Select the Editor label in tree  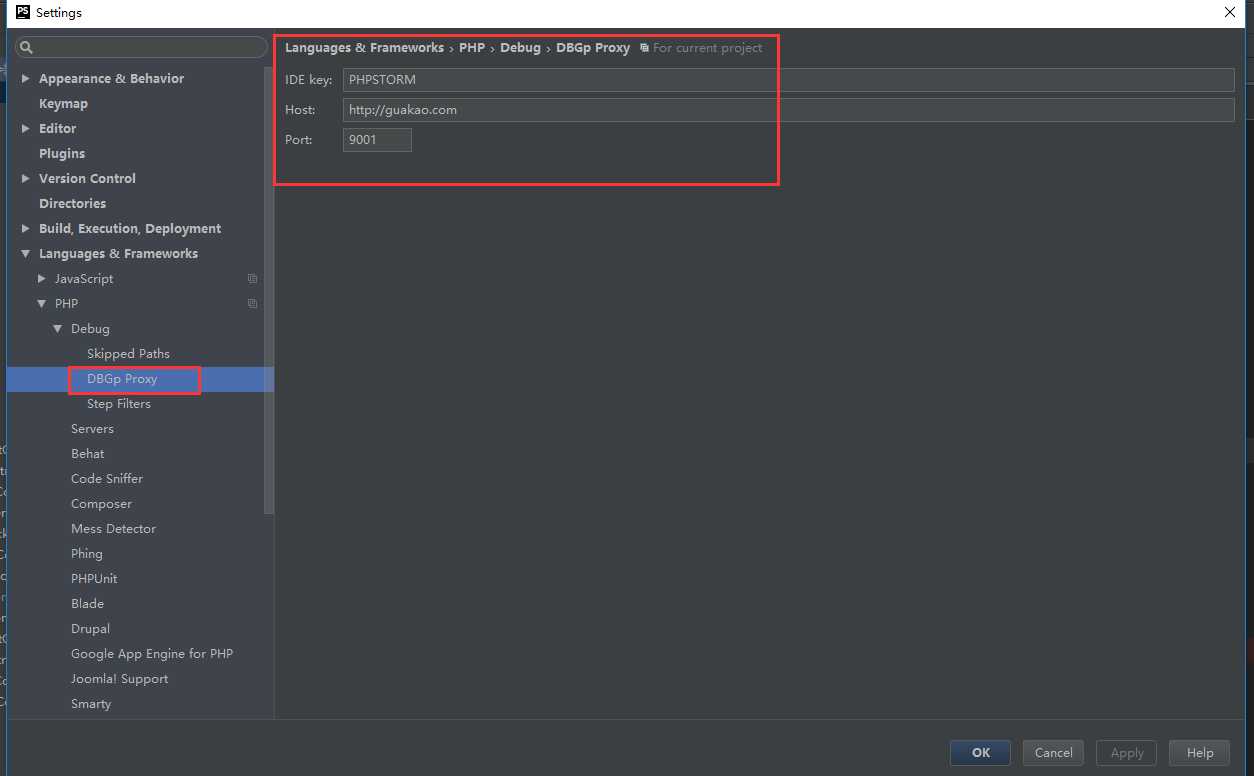[57, 128]
